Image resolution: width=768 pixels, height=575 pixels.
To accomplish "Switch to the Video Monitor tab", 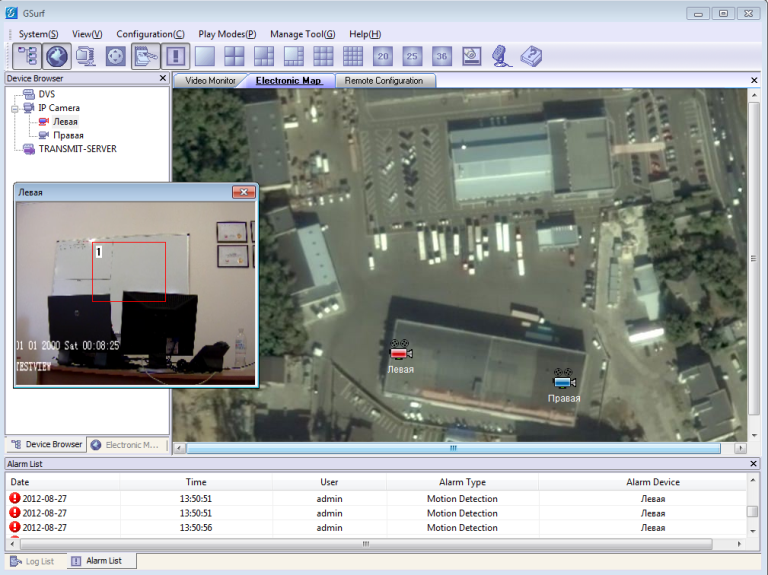I will tap(210, 81).
